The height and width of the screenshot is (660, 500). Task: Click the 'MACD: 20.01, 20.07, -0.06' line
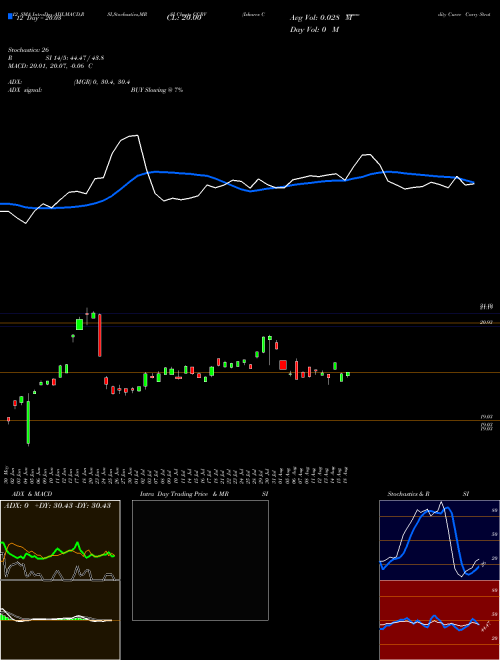(x=47, y=66)
